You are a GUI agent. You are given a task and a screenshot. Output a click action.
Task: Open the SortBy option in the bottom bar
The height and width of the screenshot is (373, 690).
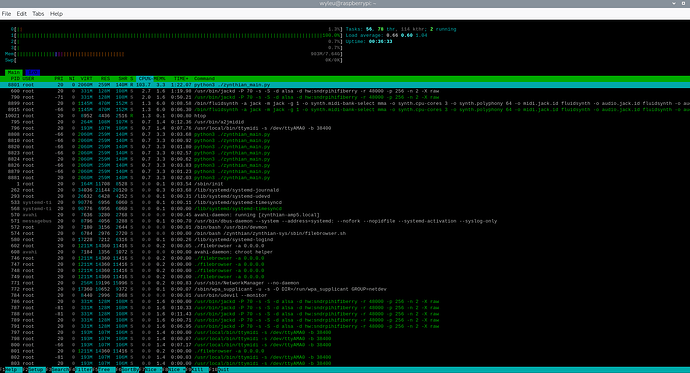pos(128,370)
